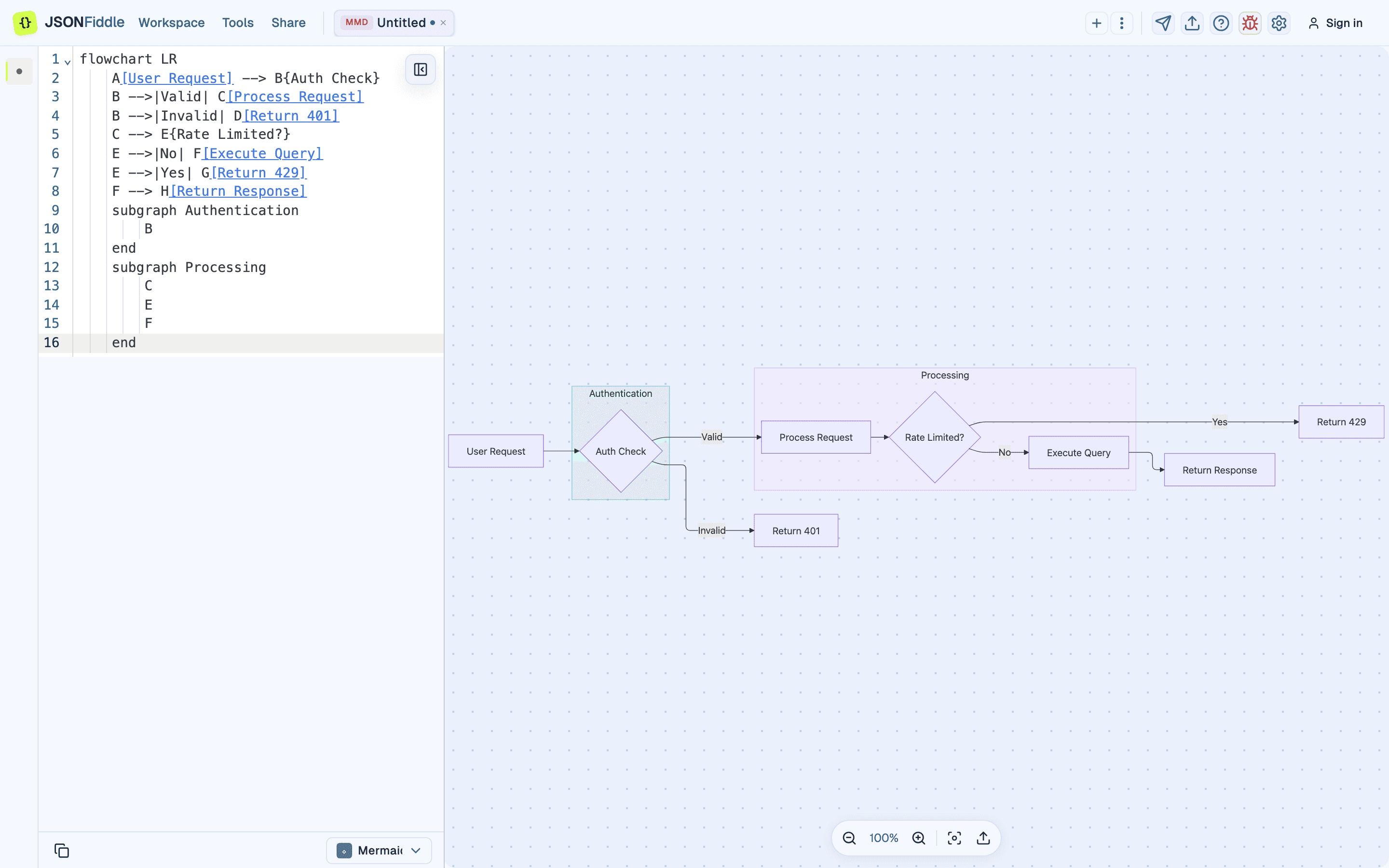
Task: Click the paper plane send icon
Action: [1163, 23]
